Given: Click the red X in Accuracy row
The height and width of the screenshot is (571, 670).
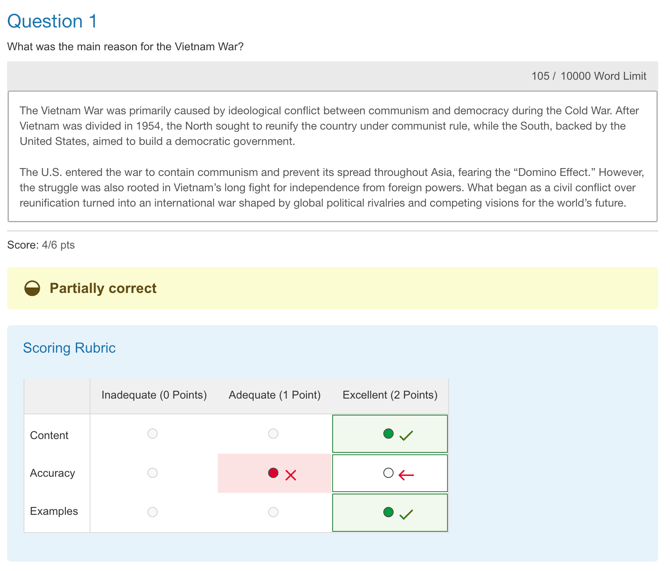Looking at the screenshot, I should point(291,475).
